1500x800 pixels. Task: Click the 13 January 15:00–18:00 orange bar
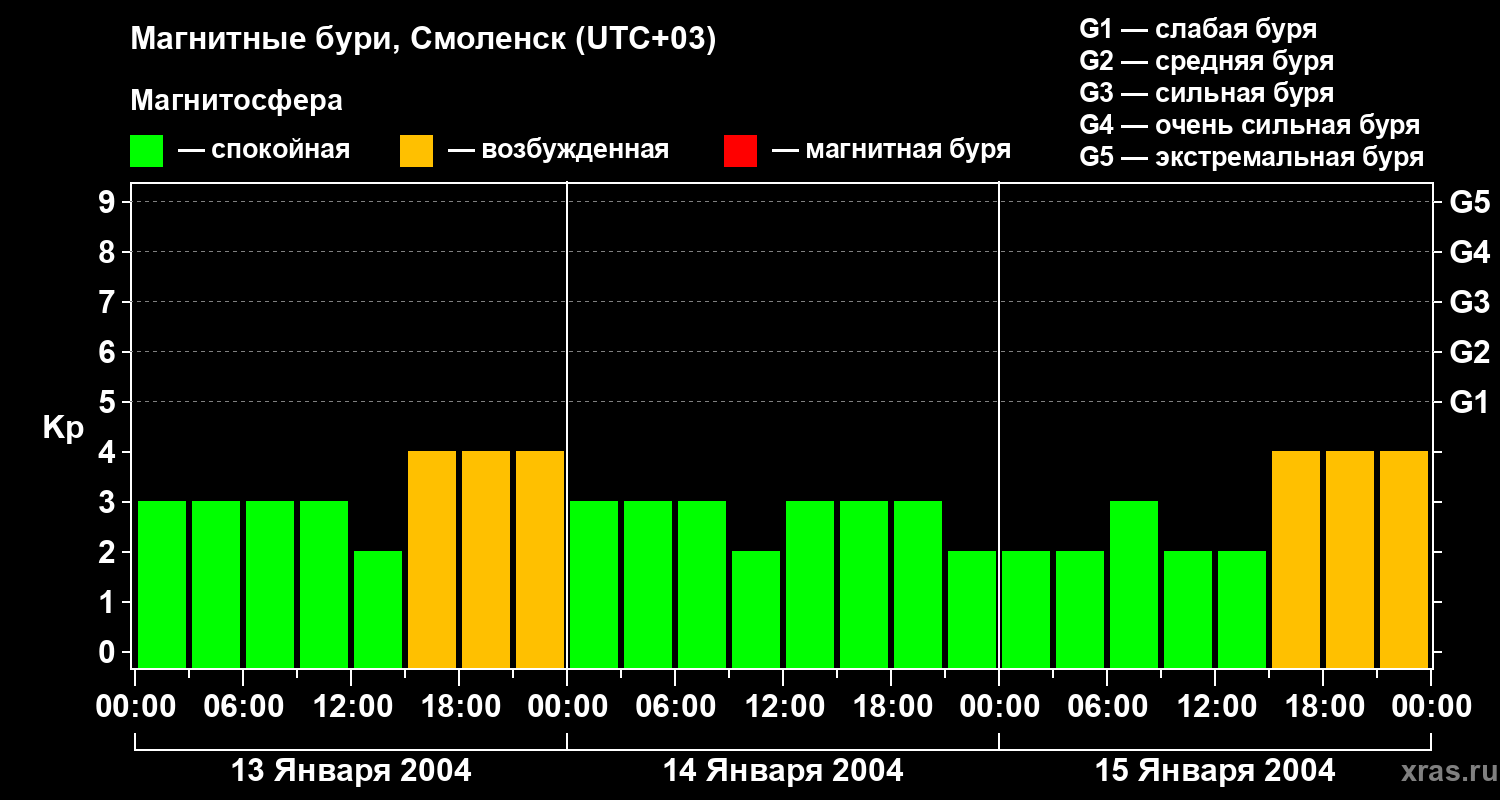click(x=432, y=559)
